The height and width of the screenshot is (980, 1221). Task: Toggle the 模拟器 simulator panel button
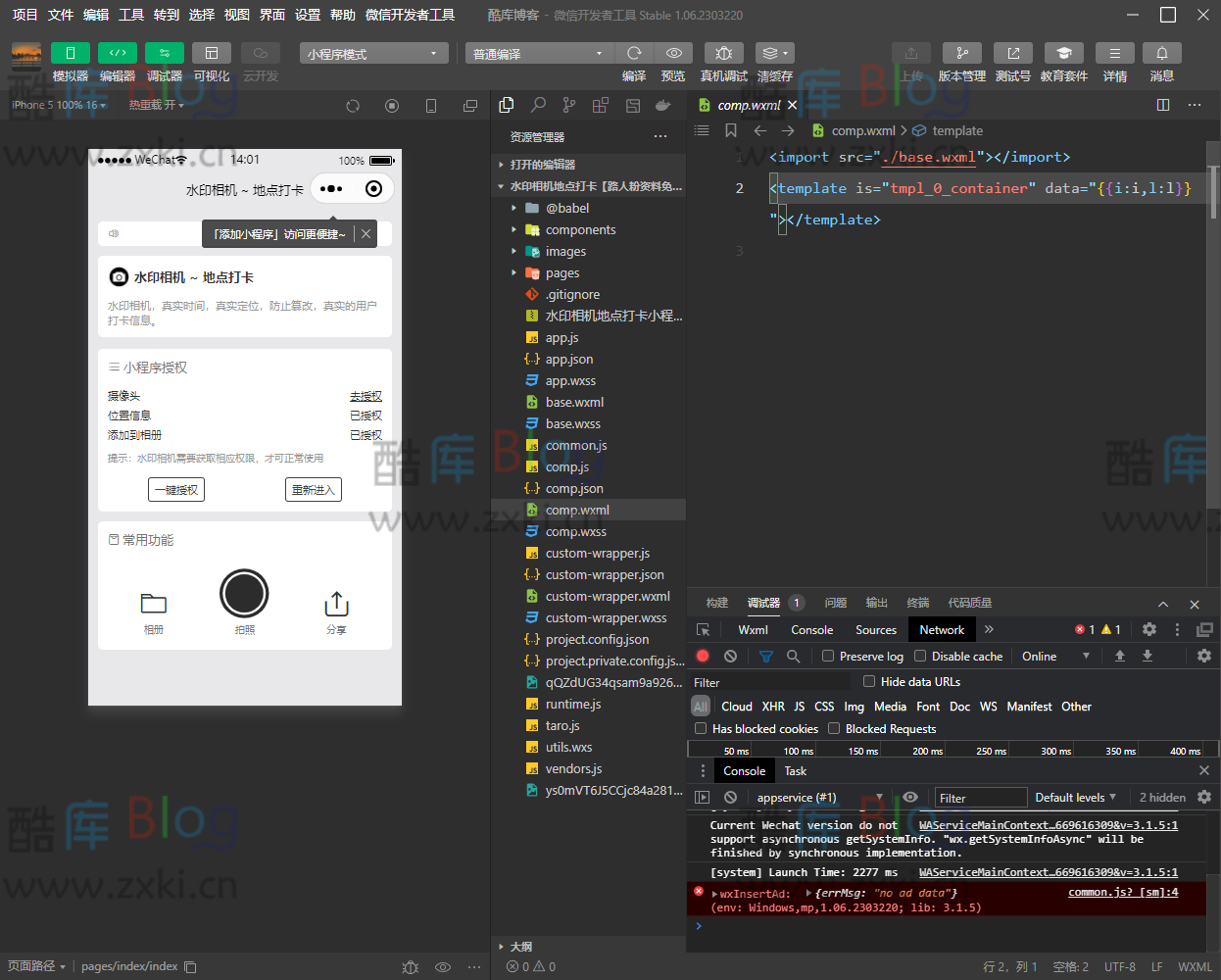pyautogui.click(x=70, y=53)
